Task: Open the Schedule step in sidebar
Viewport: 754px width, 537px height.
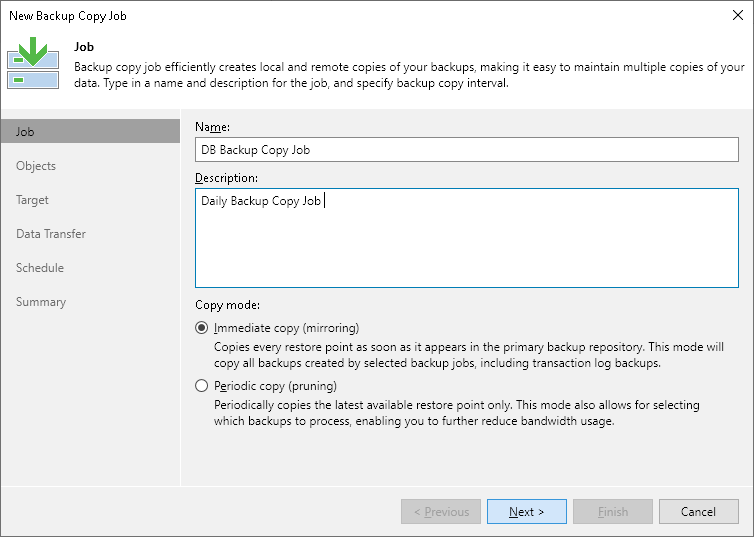Action: (x=40, y=268)
